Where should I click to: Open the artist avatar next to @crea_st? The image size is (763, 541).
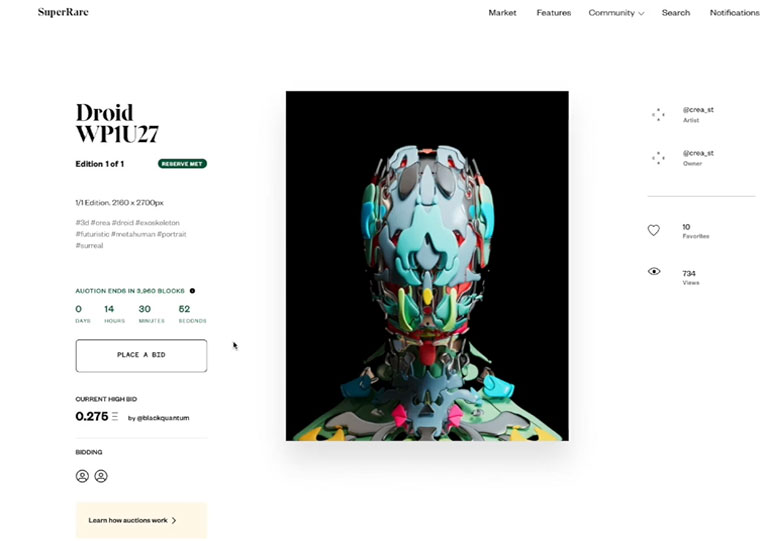(658, 115)
